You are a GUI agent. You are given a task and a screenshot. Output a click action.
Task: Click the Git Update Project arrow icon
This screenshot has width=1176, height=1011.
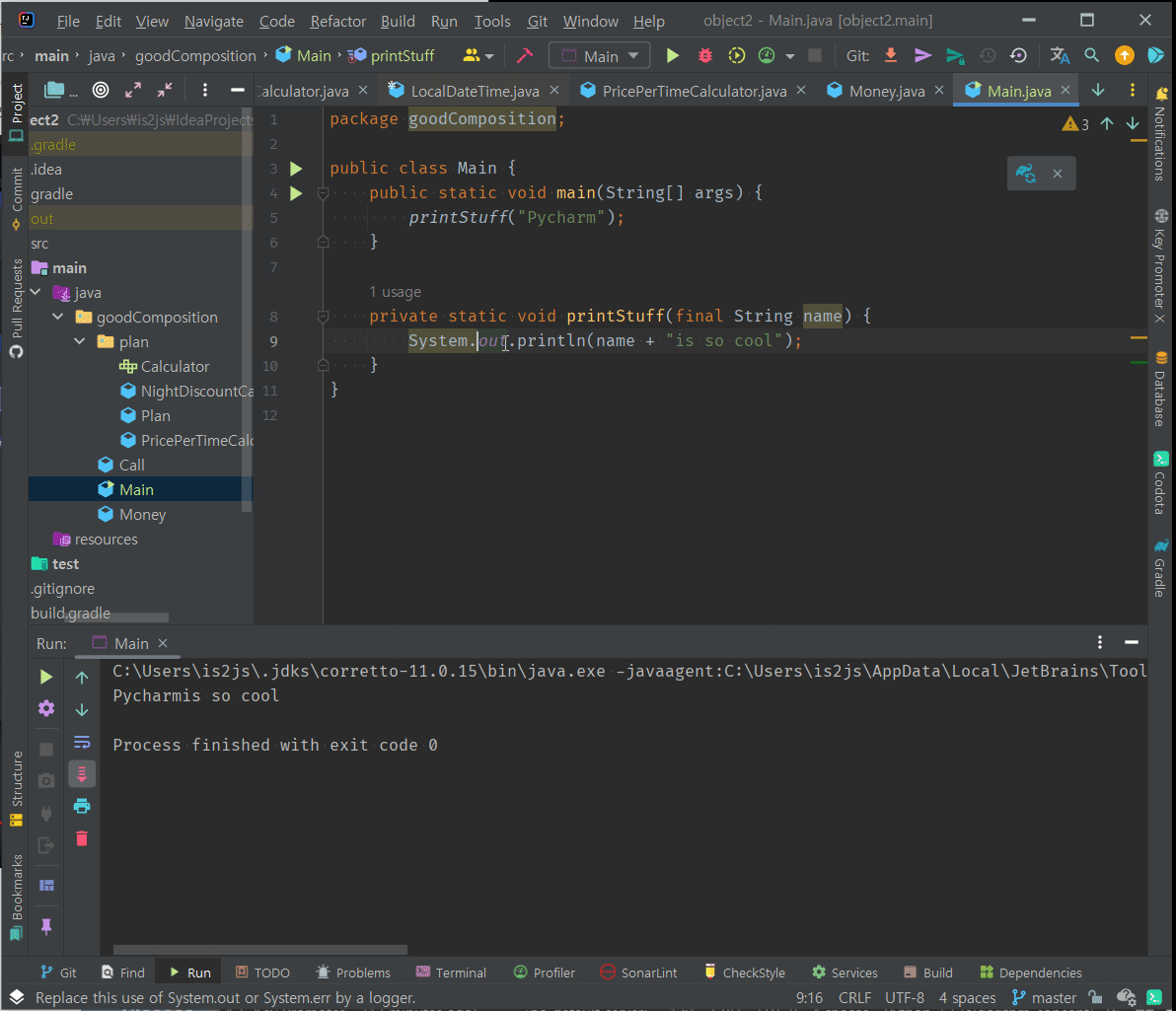click(891, 56)
